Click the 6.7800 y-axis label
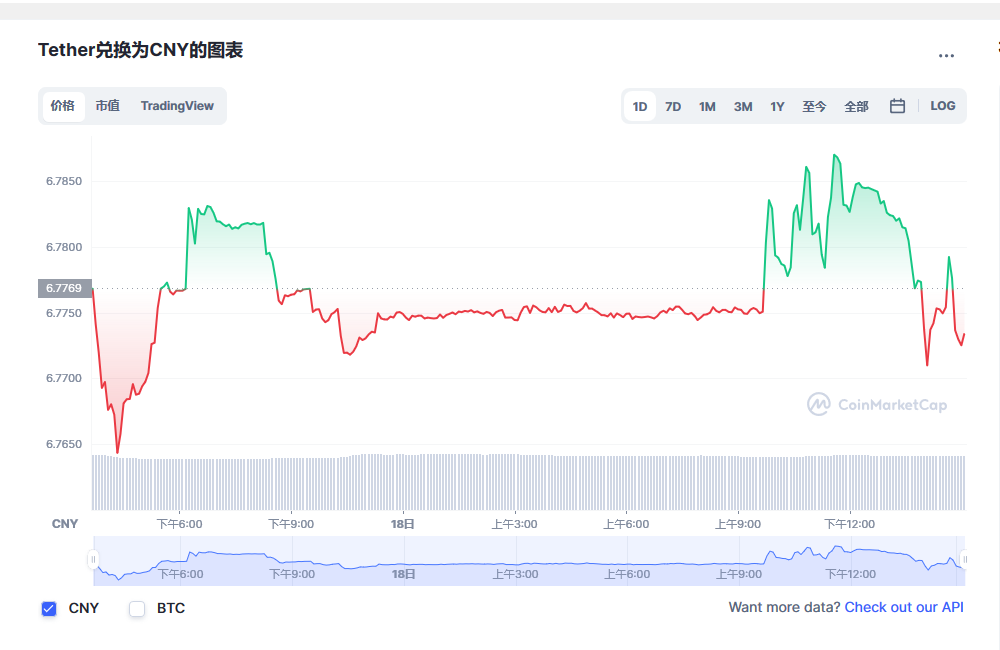The image size is (1000, 650). tap(64, 247)
